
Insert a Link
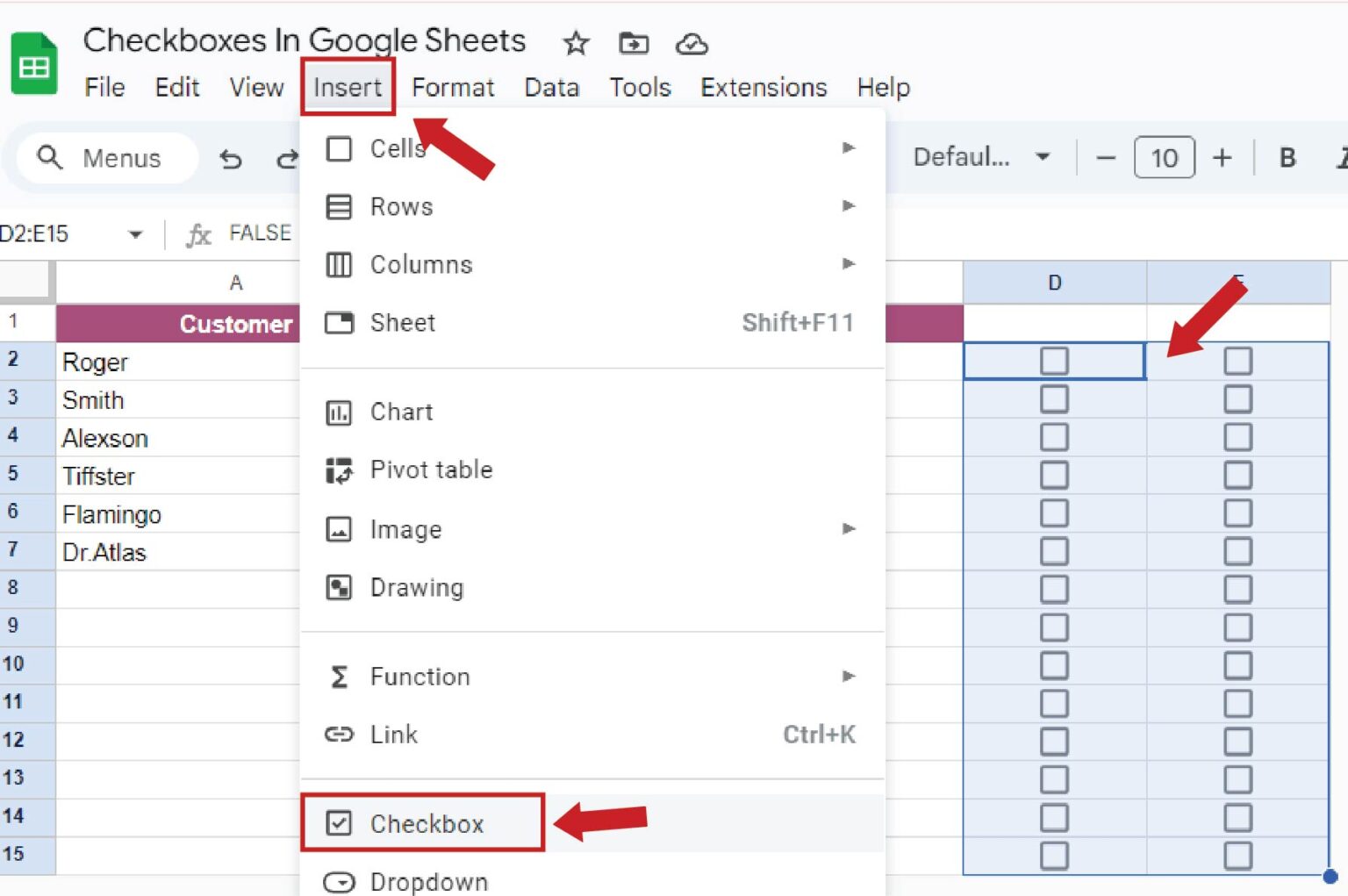[x=393, y=735]
